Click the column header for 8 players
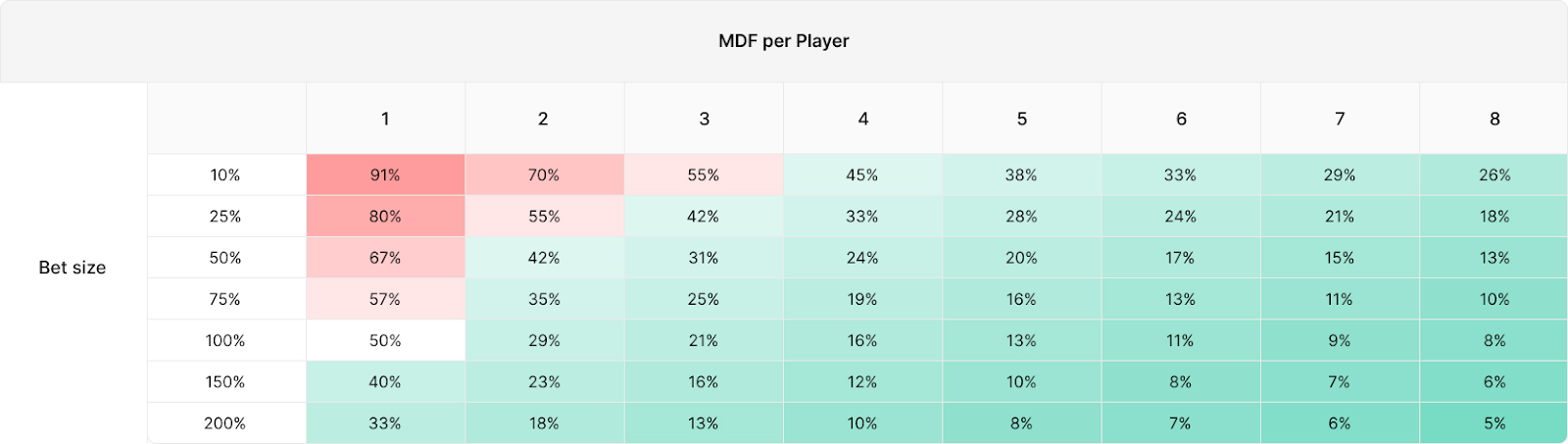 [1494, 119]
